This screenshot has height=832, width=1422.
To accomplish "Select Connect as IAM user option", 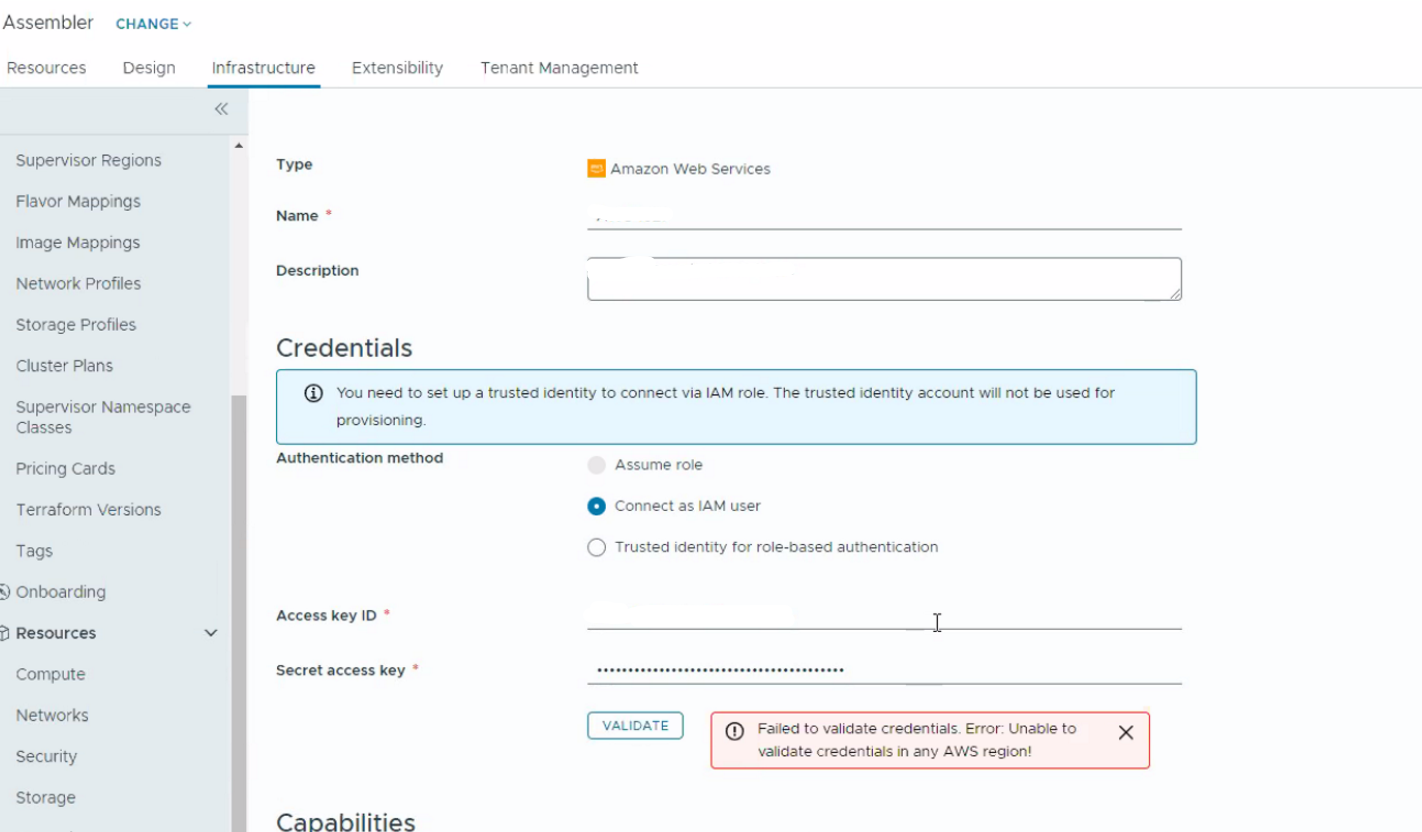I will [x=597, y=506].
